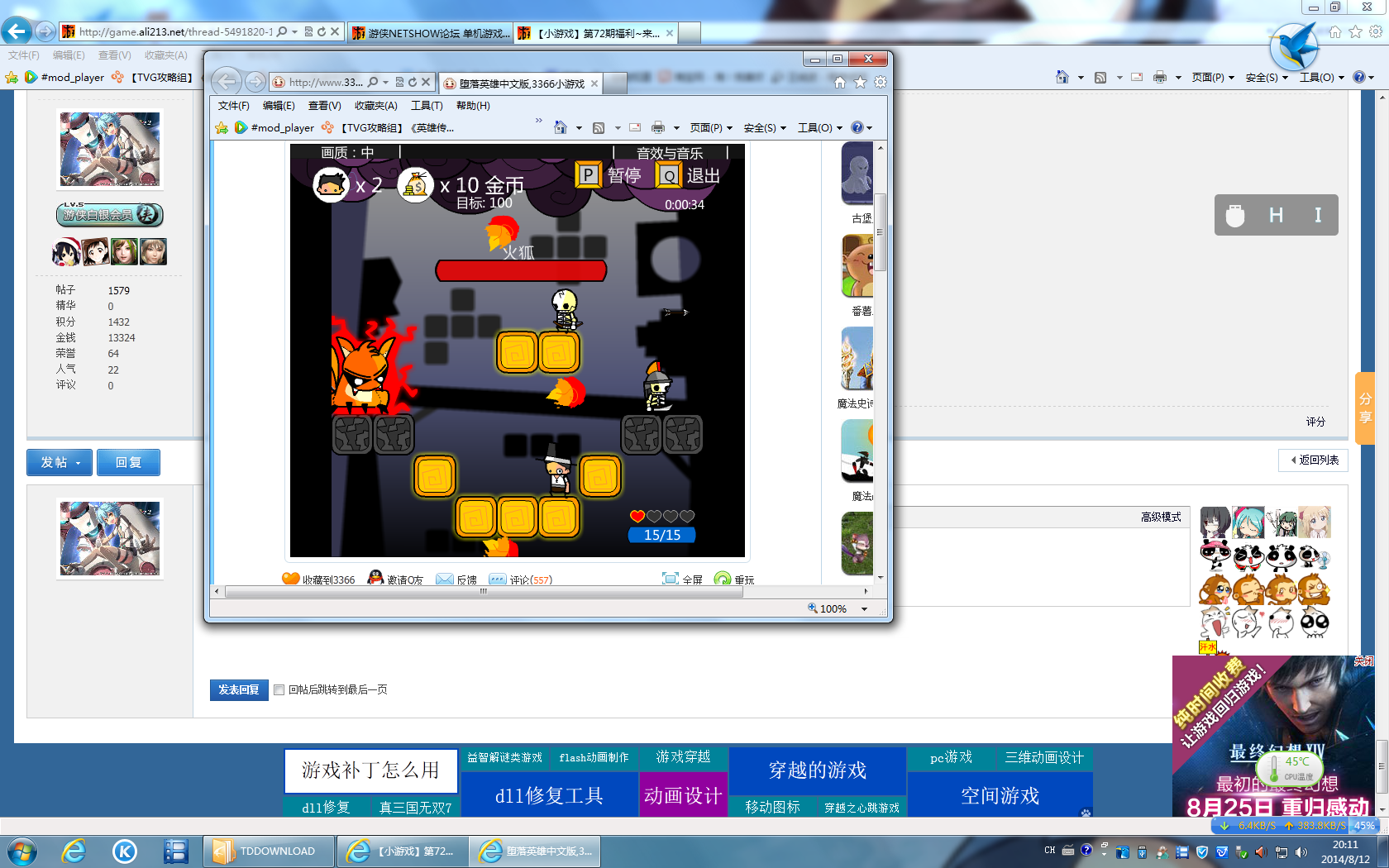Screen dimensions: 1389x868
Task: Click 魔法史诗 game thumbnail in sidebar
Action: pyautogui.click(x=857, y=358)
